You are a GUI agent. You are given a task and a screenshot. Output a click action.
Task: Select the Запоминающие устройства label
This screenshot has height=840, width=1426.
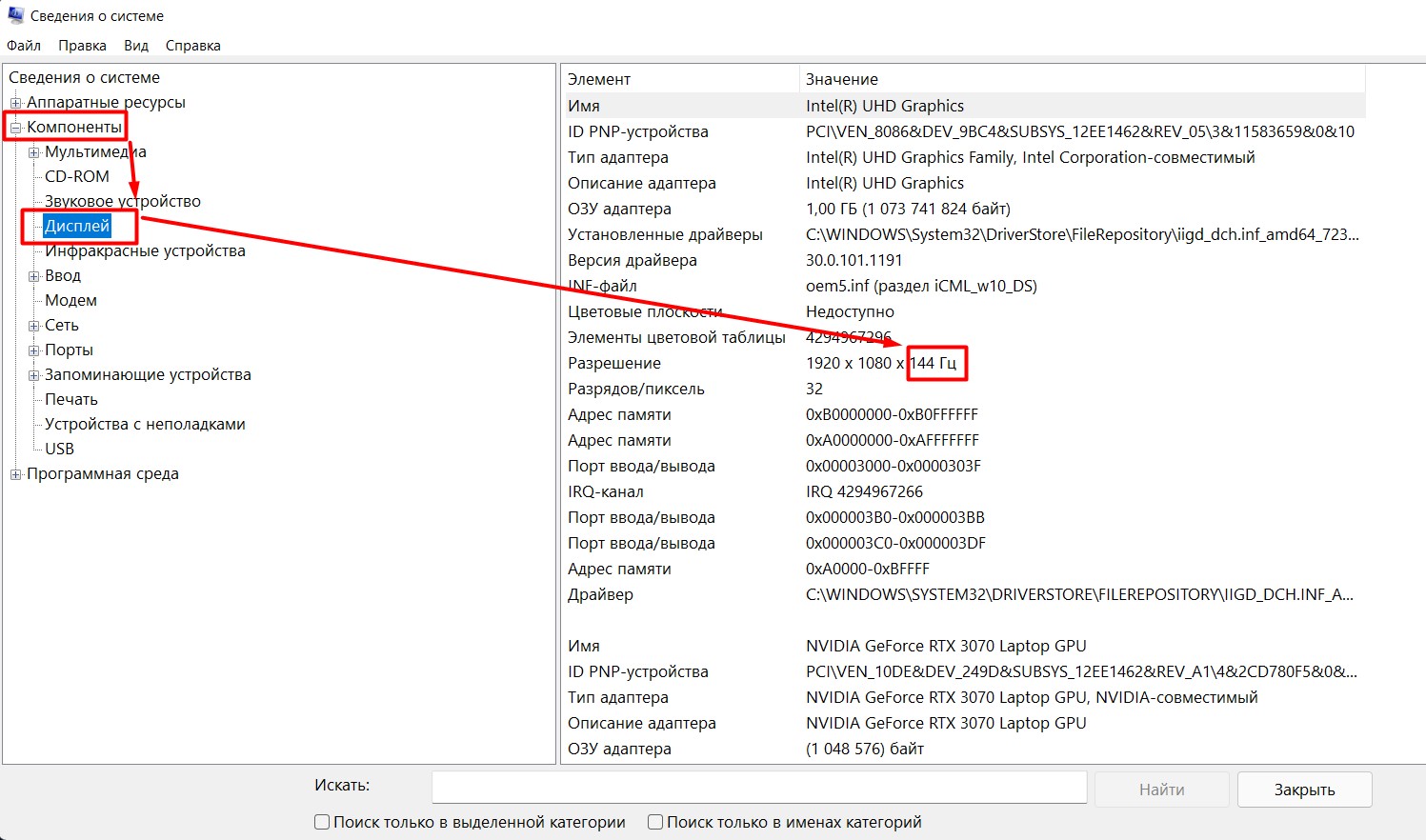pyautogui.click(x=148, y=374)
